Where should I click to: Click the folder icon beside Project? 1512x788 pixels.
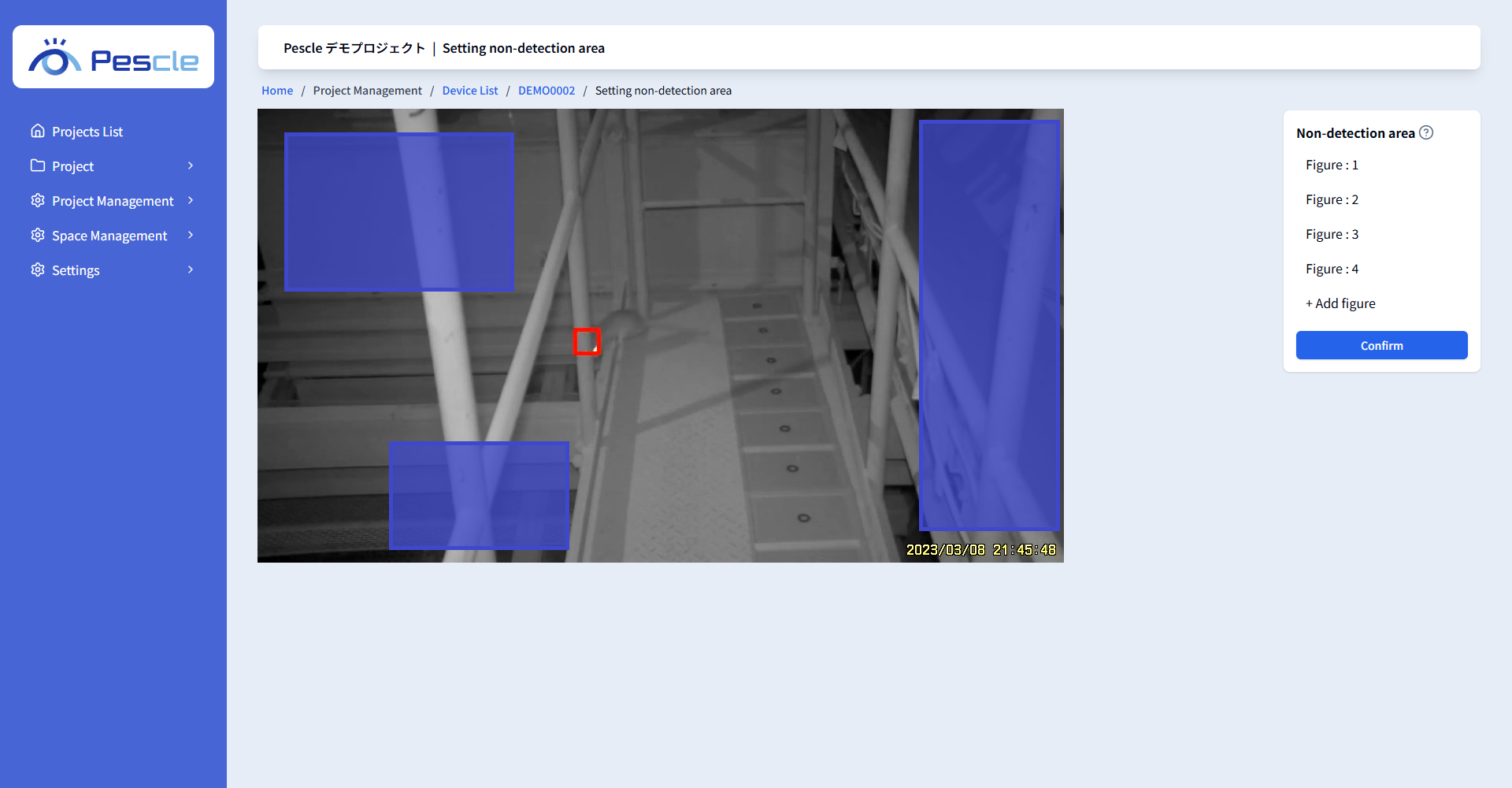38,165
